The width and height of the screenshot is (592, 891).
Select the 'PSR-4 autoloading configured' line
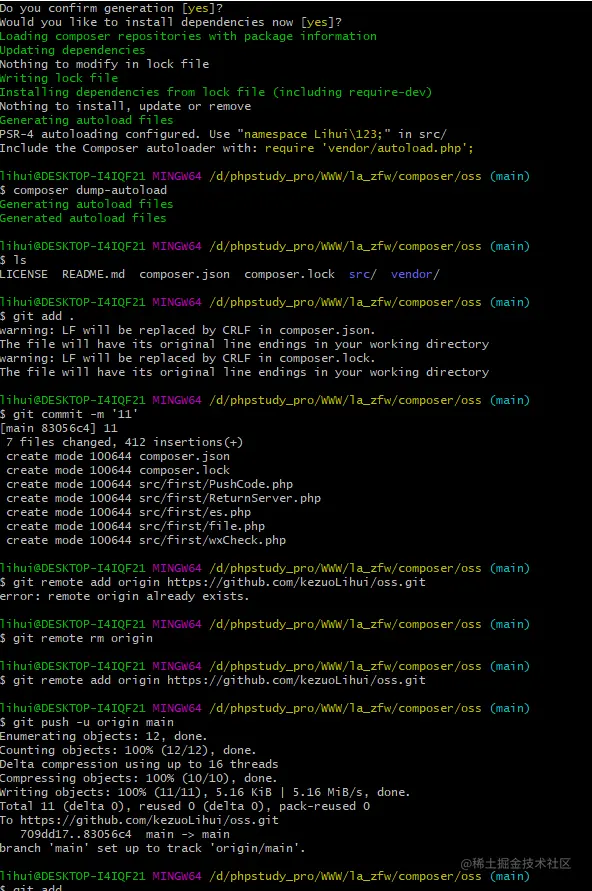point(223,134)
